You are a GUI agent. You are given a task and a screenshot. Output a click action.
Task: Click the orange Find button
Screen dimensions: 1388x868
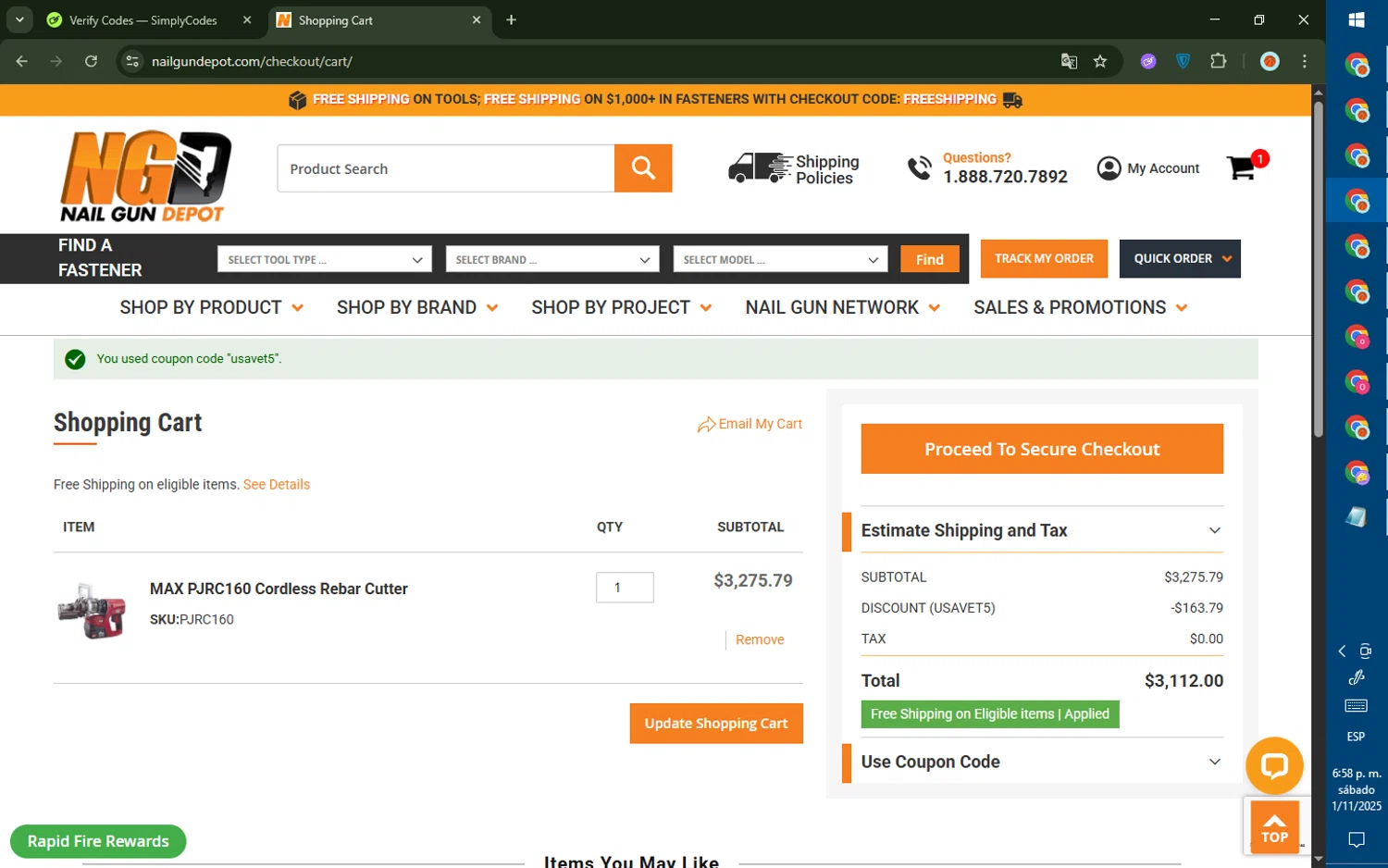[930, 259]
